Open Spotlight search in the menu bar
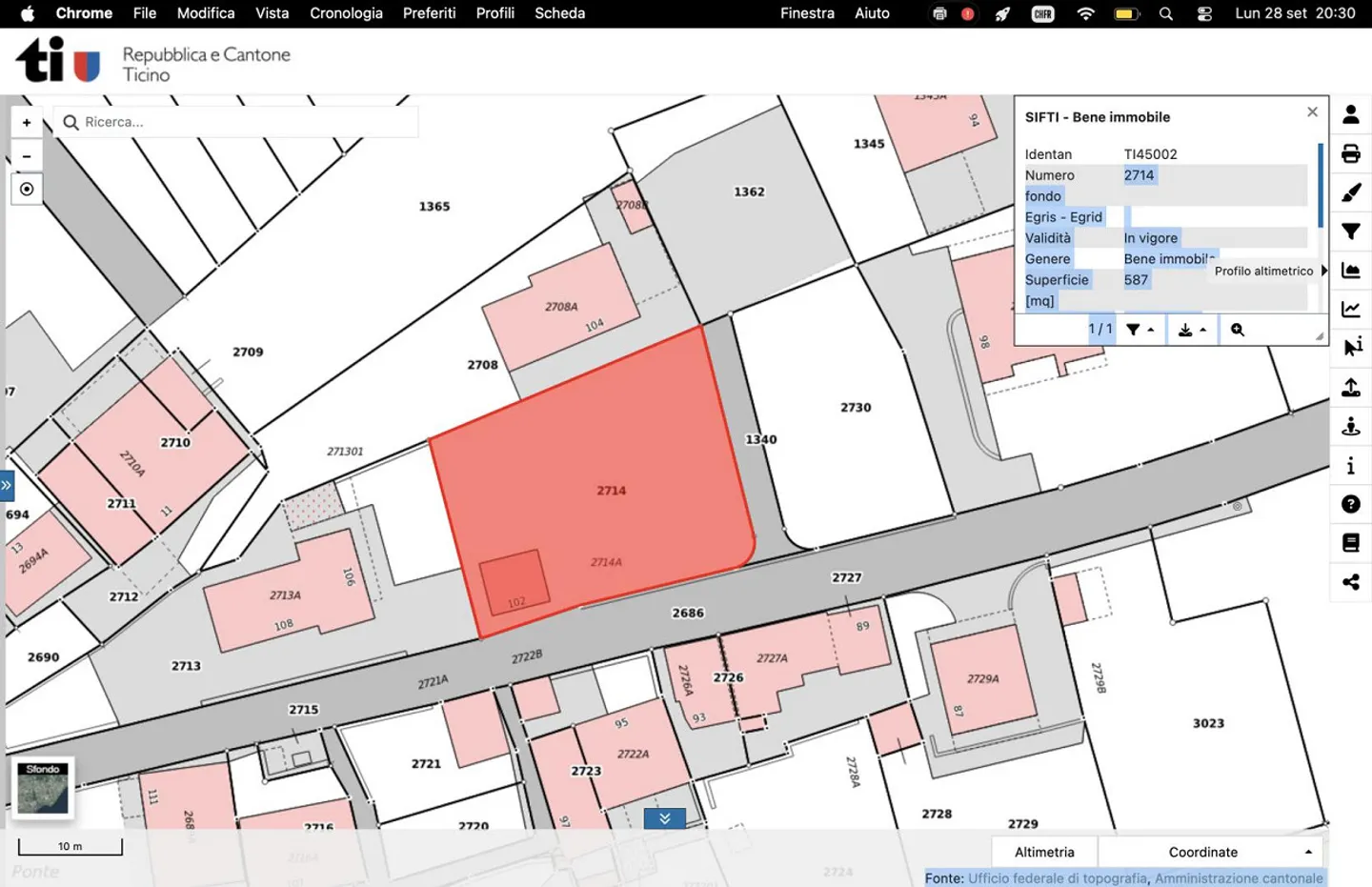 point(1166,13)
